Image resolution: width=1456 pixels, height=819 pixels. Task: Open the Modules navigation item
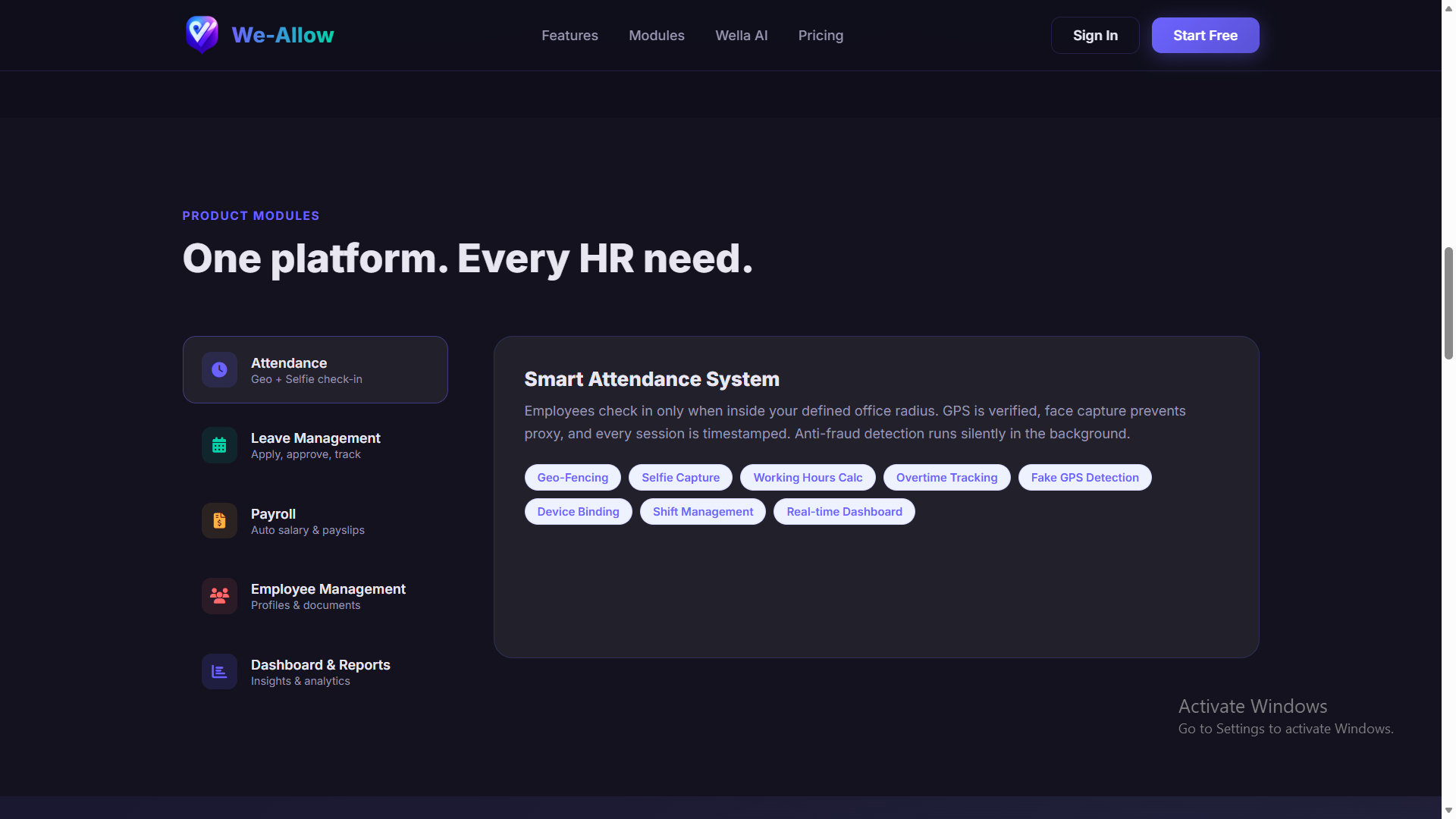656,35
